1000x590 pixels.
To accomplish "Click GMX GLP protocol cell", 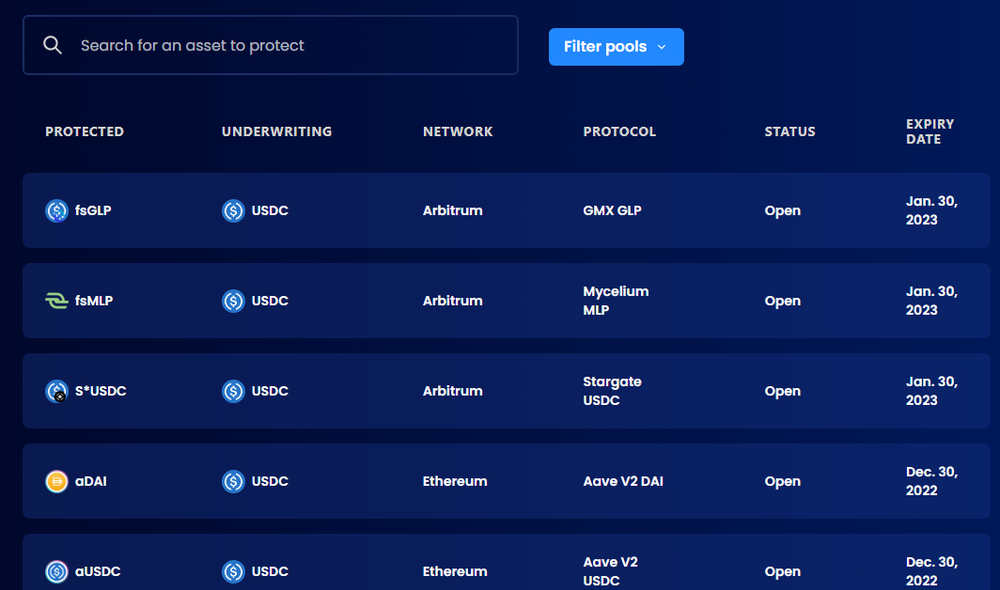I will click(x=612, y=210).
